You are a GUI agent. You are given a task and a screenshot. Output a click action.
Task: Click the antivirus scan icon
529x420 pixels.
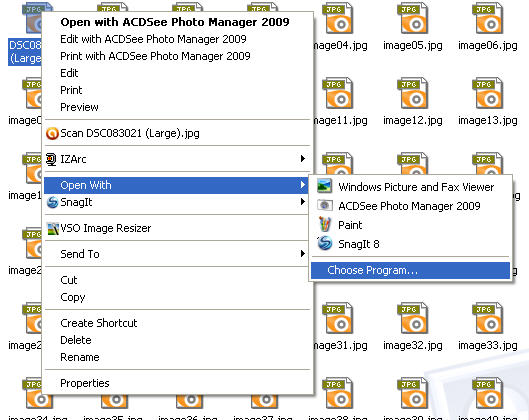[52, 134]
